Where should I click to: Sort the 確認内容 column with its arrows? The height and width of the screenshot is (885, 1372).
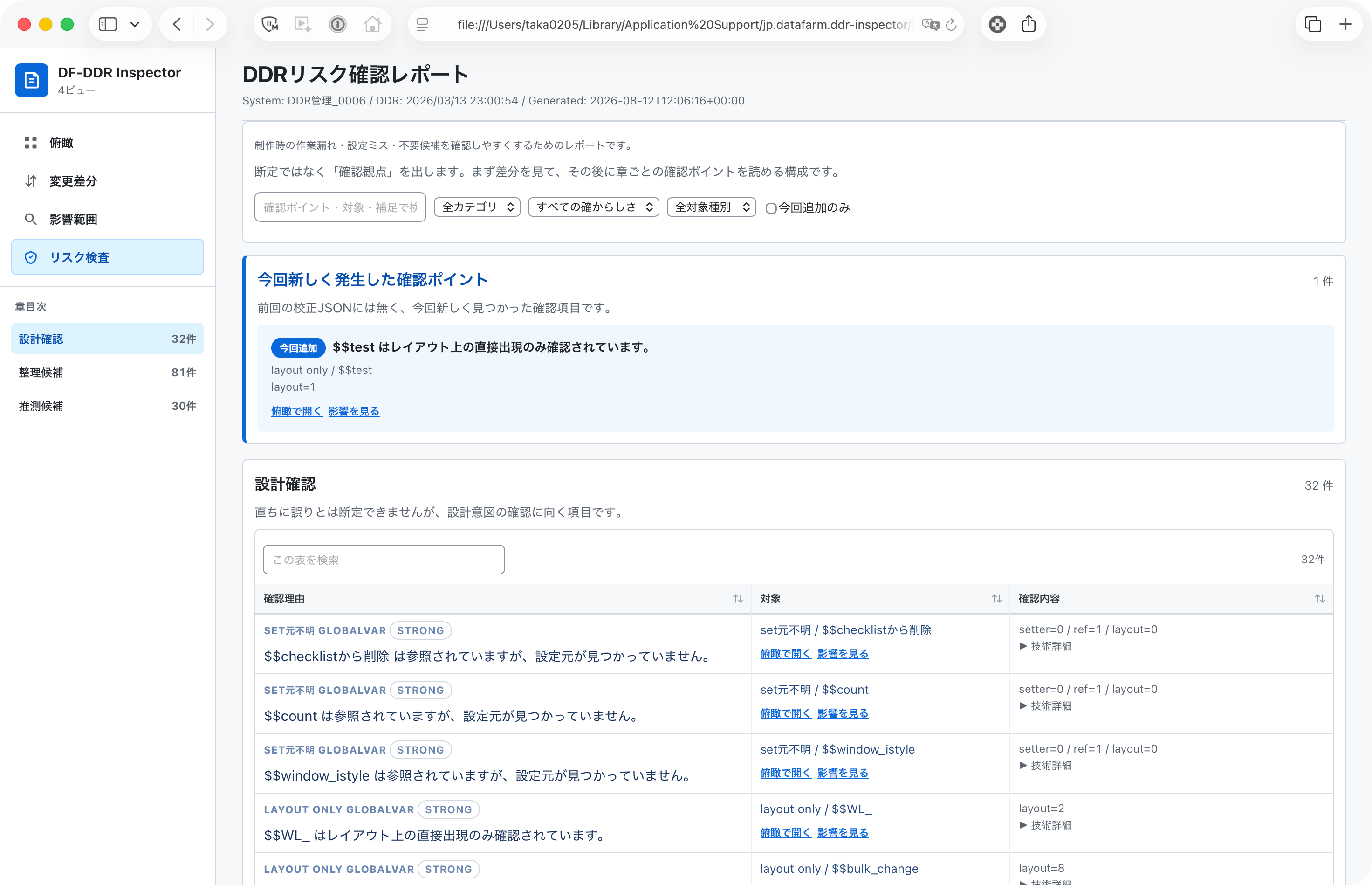tap(1320, 599)
